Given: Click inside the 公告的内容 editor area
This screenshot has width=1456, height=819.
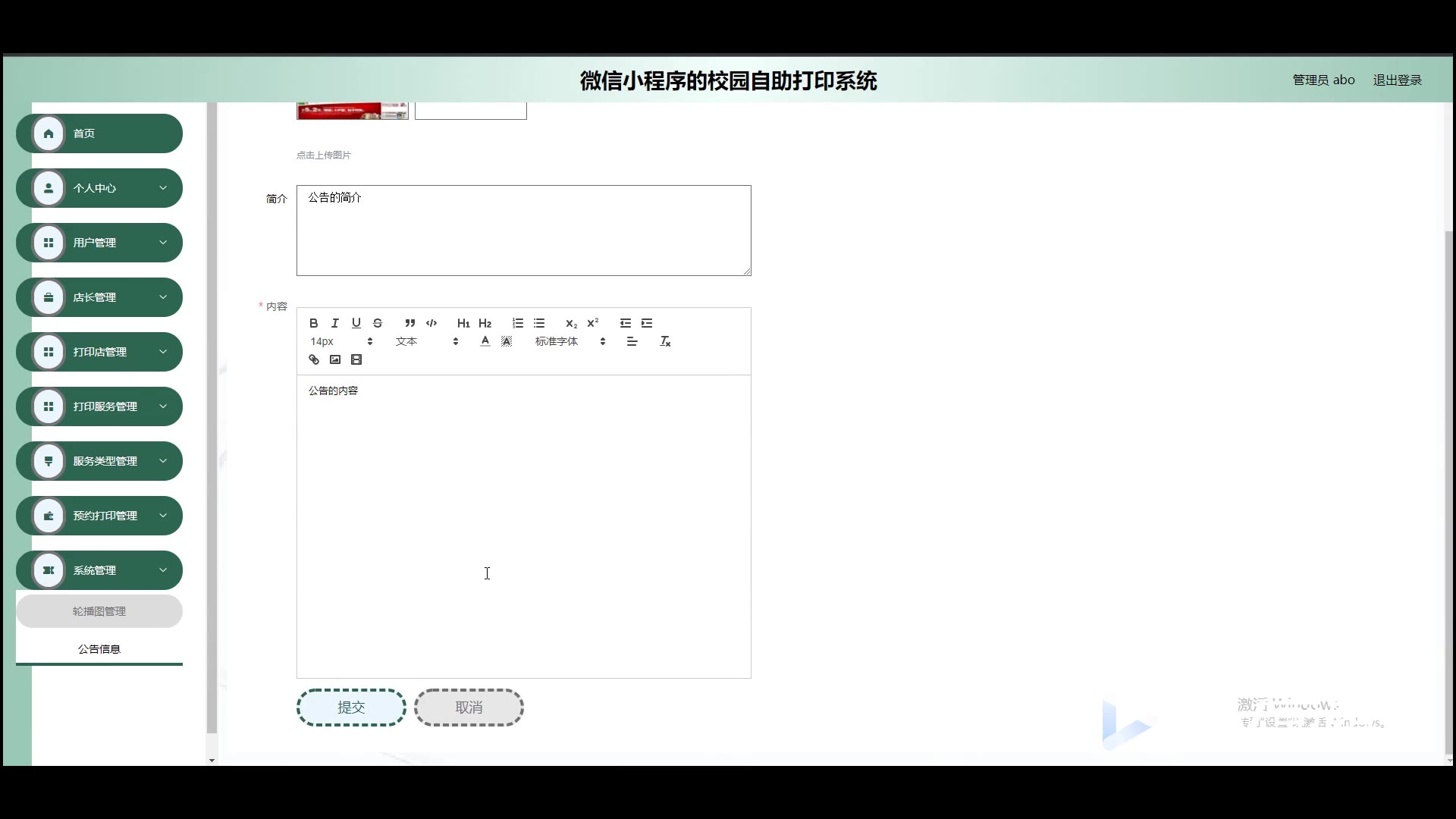Looking at the screenshot, I should click(524, 526).
